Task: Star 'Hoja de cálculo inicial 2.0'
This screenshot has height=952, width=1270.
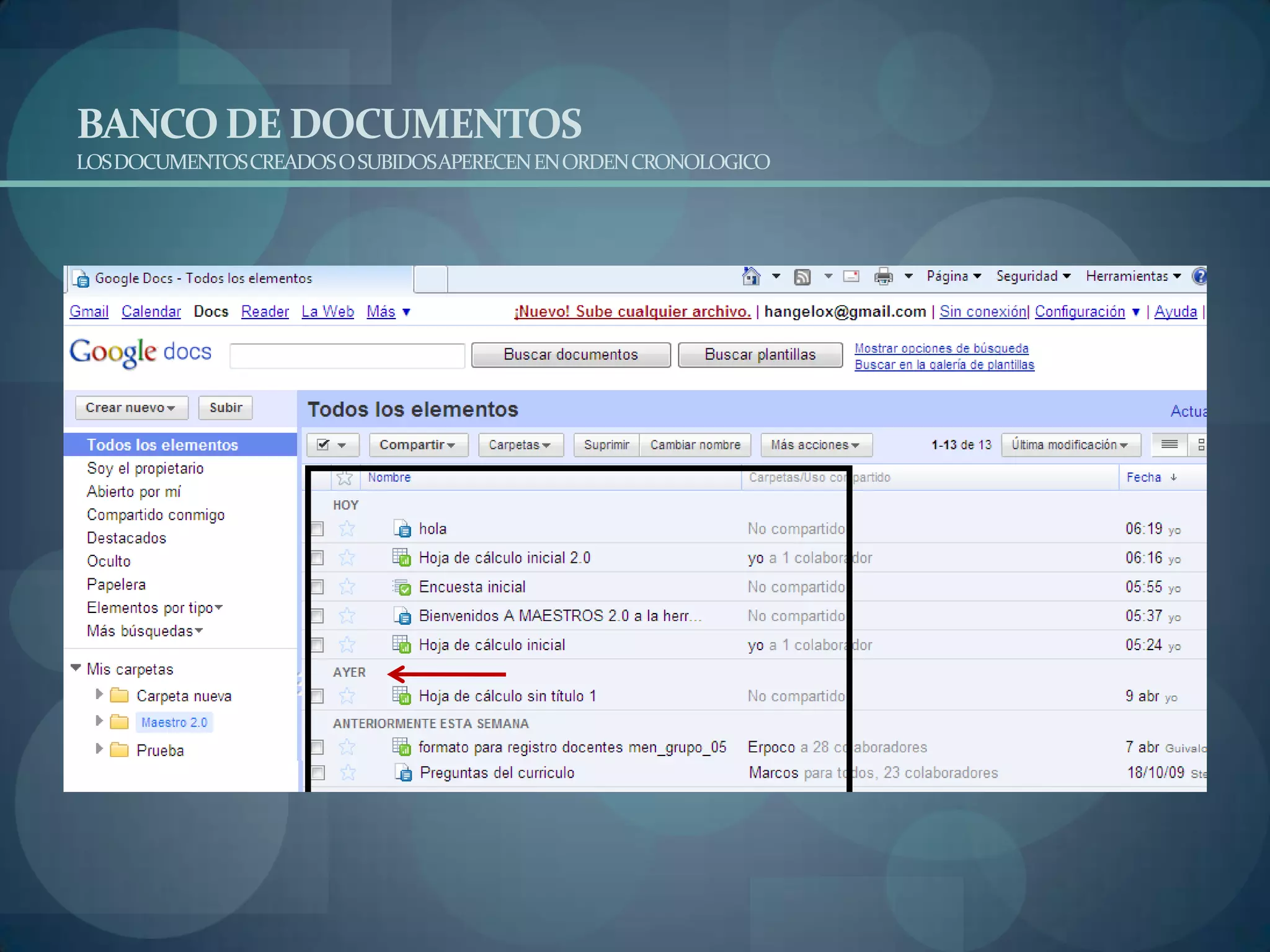Action: tap(347, 558)
